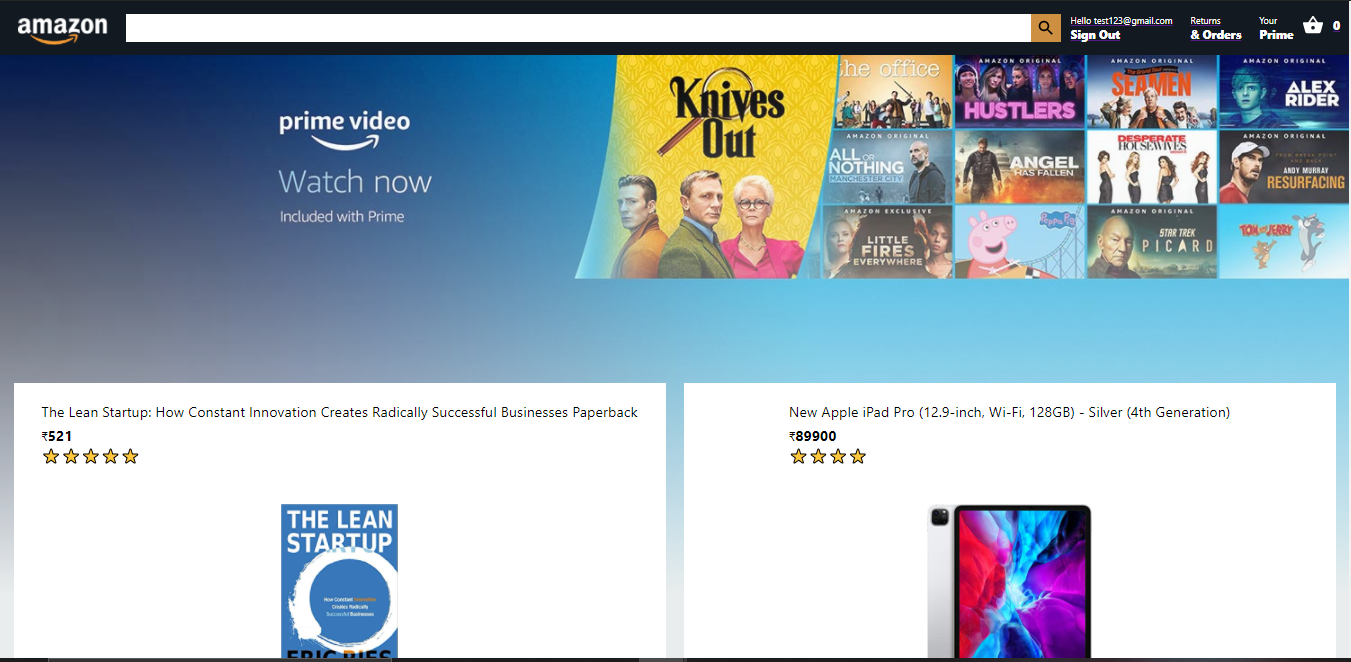Open Little Fires Everywhere thumbnail

coord(886,242)
